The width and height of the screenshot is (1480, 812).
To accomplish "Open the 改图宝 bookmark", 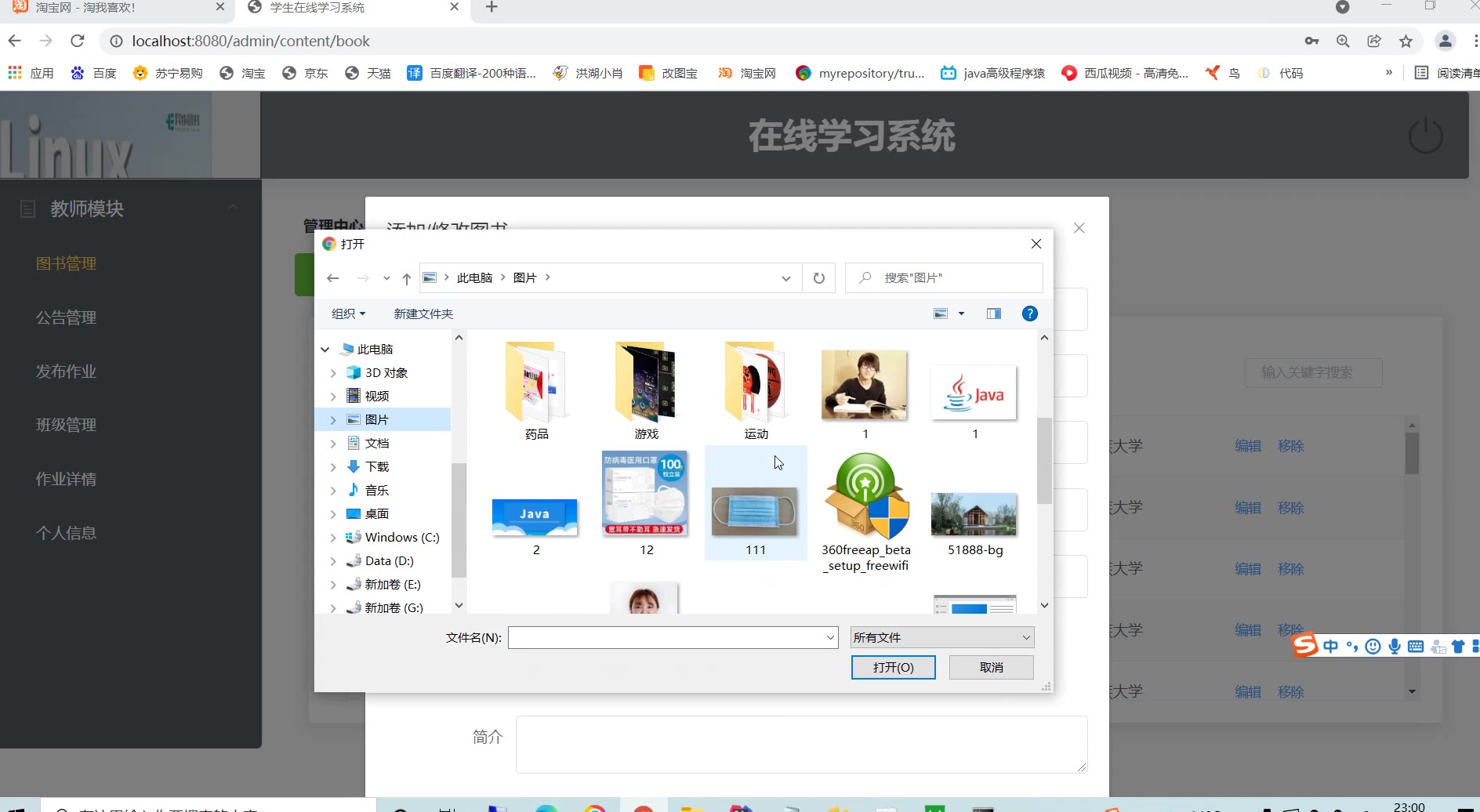I will 669,73.
